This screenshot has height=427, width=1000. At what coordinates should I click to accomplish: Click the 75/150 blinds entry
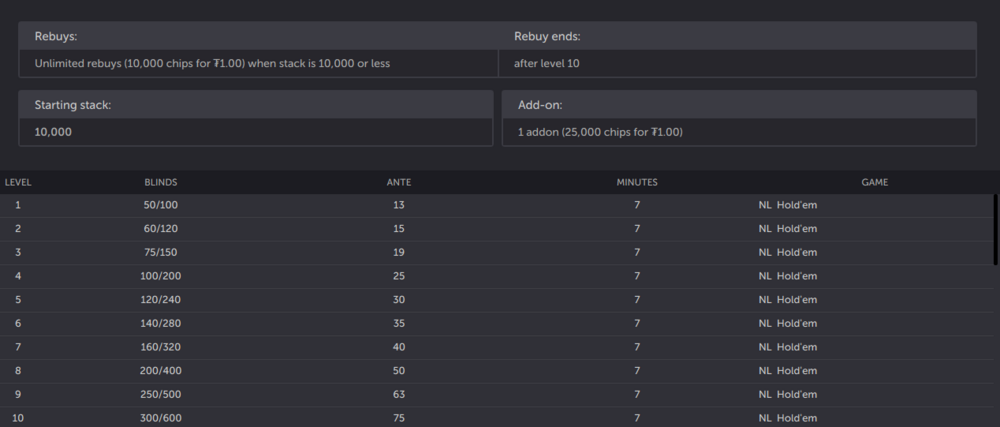pyautogui.click(x=161, y=252)
